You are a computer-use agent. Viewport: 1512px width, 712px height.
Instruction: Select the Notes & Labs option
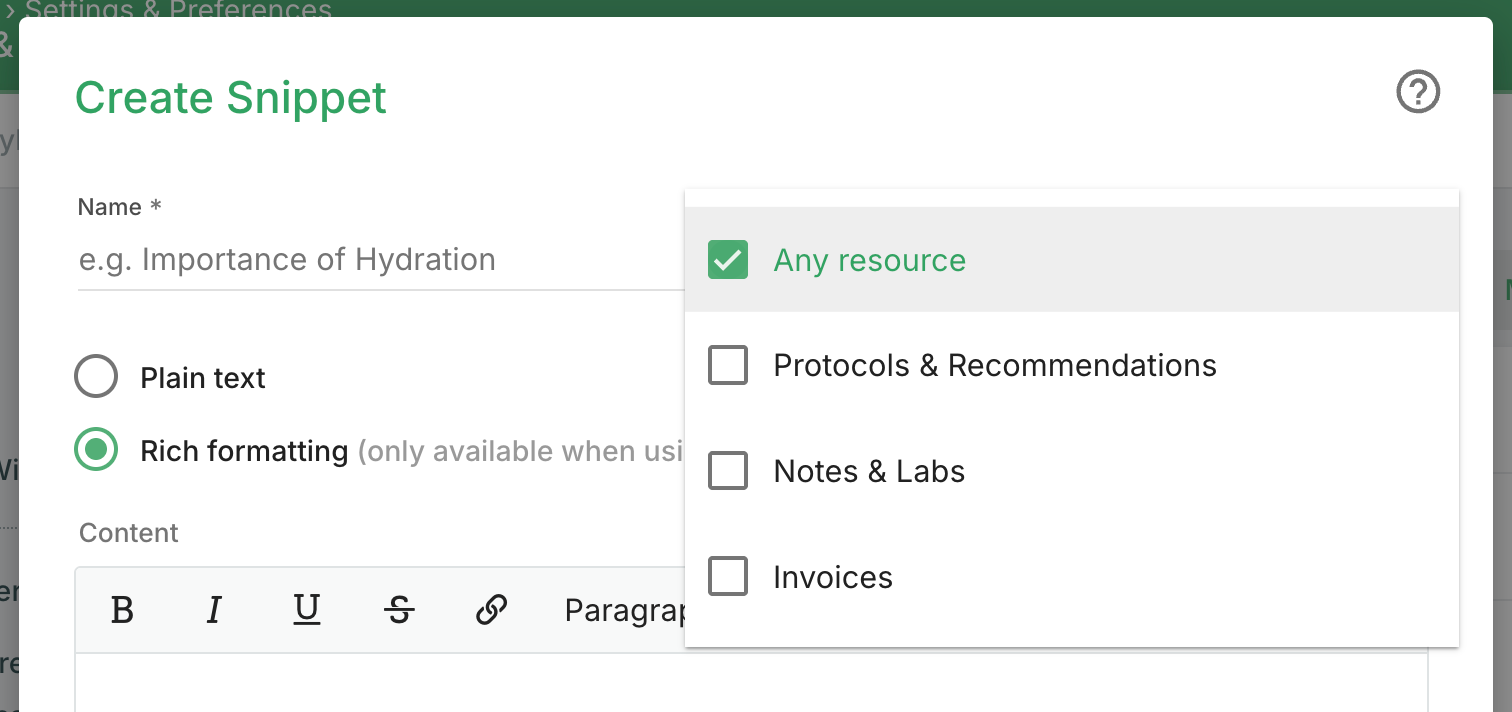(x=728, y=471)
